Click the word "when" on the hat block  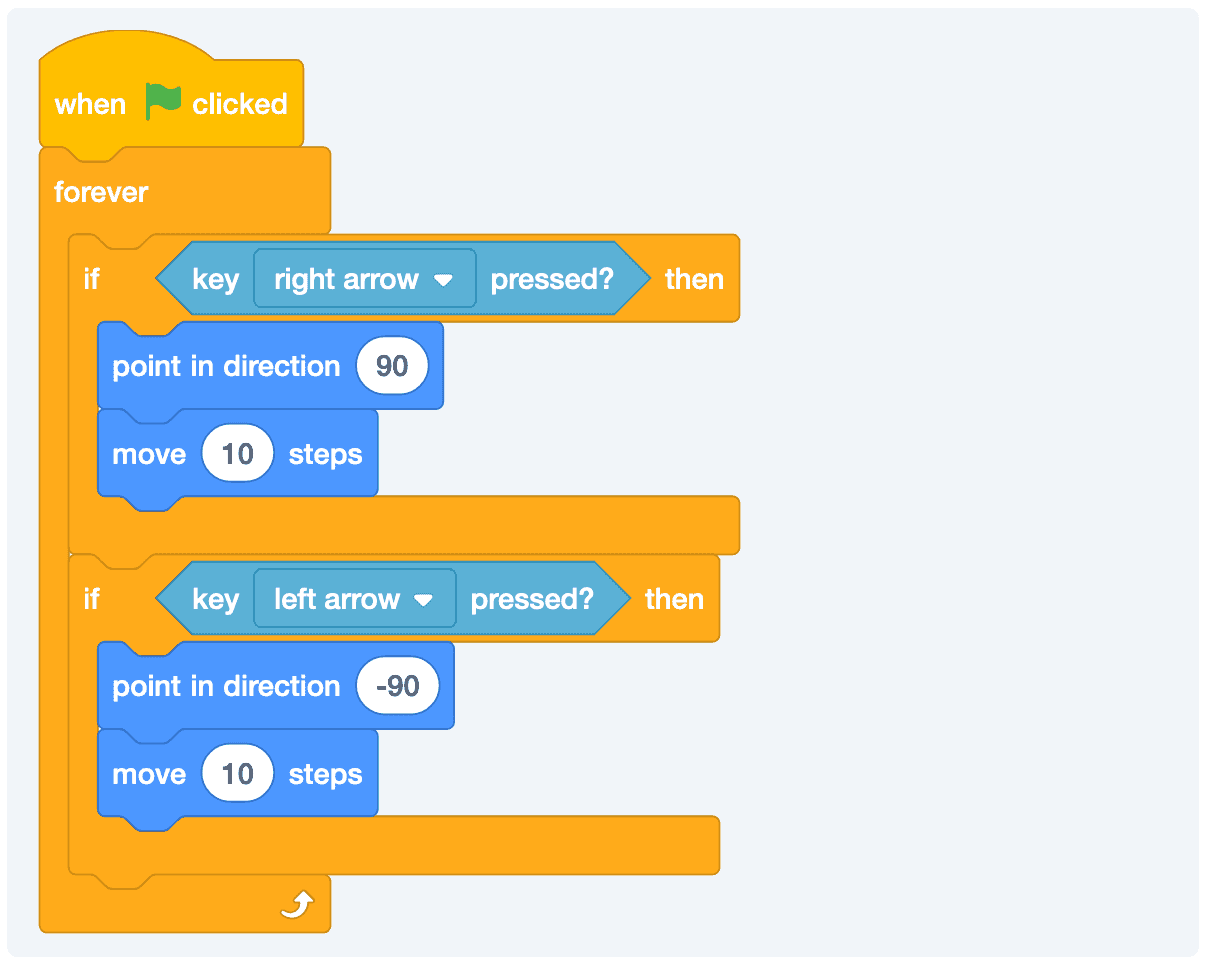coord(90,104)
